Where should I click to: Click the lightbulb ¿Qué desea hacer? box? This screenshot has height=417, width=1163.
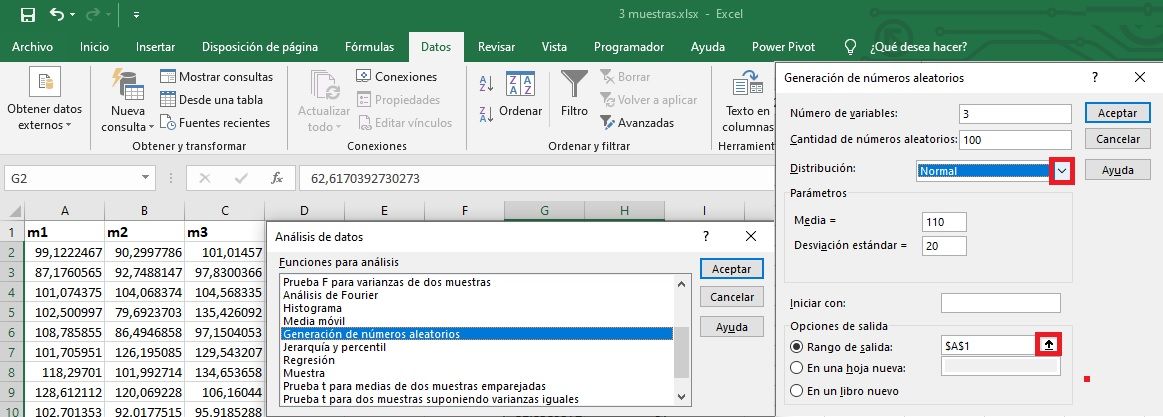tap(906, 47)
